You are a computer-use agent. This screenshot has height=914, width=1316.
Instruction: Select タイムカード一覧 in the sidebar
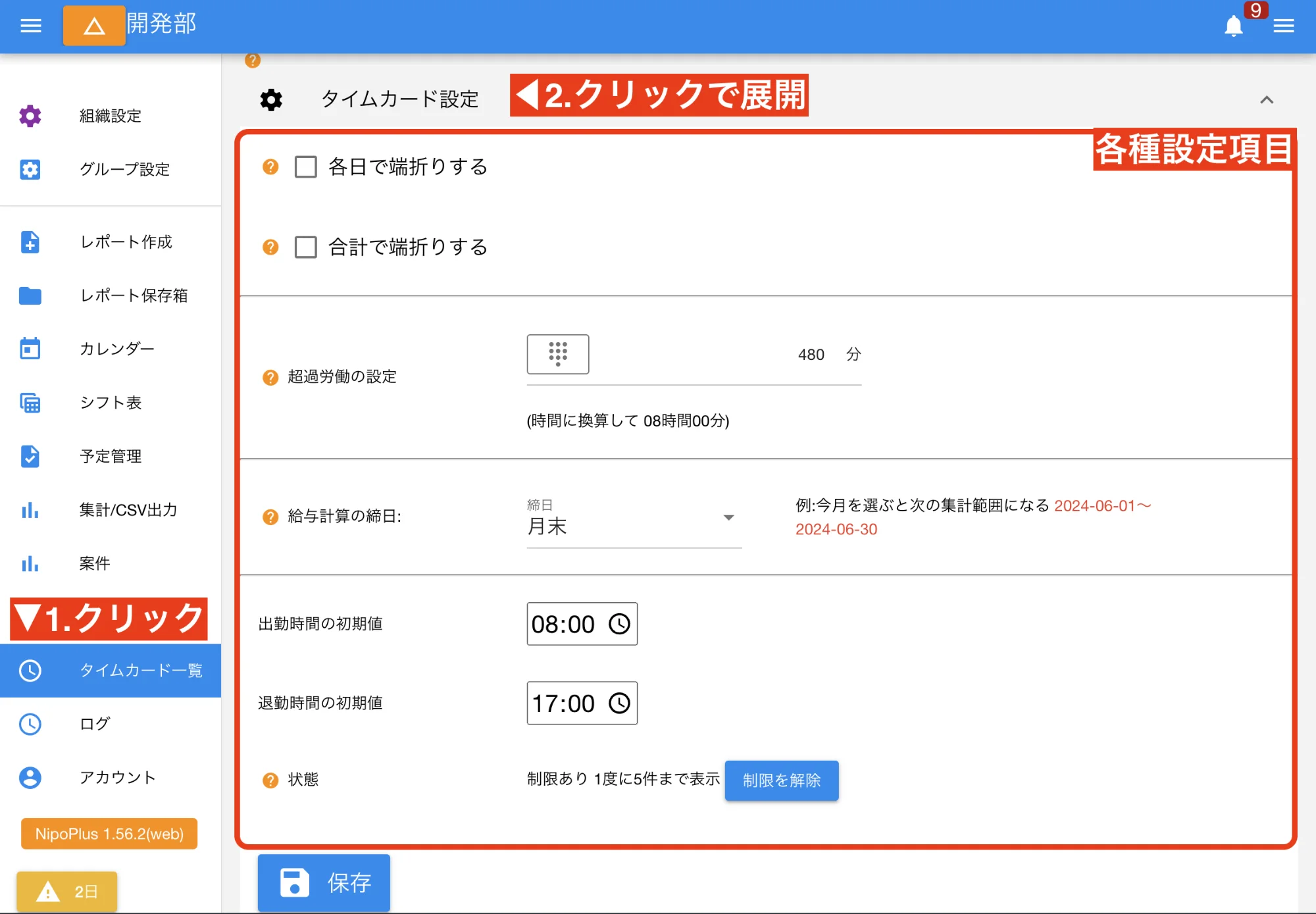click(141, 671)
